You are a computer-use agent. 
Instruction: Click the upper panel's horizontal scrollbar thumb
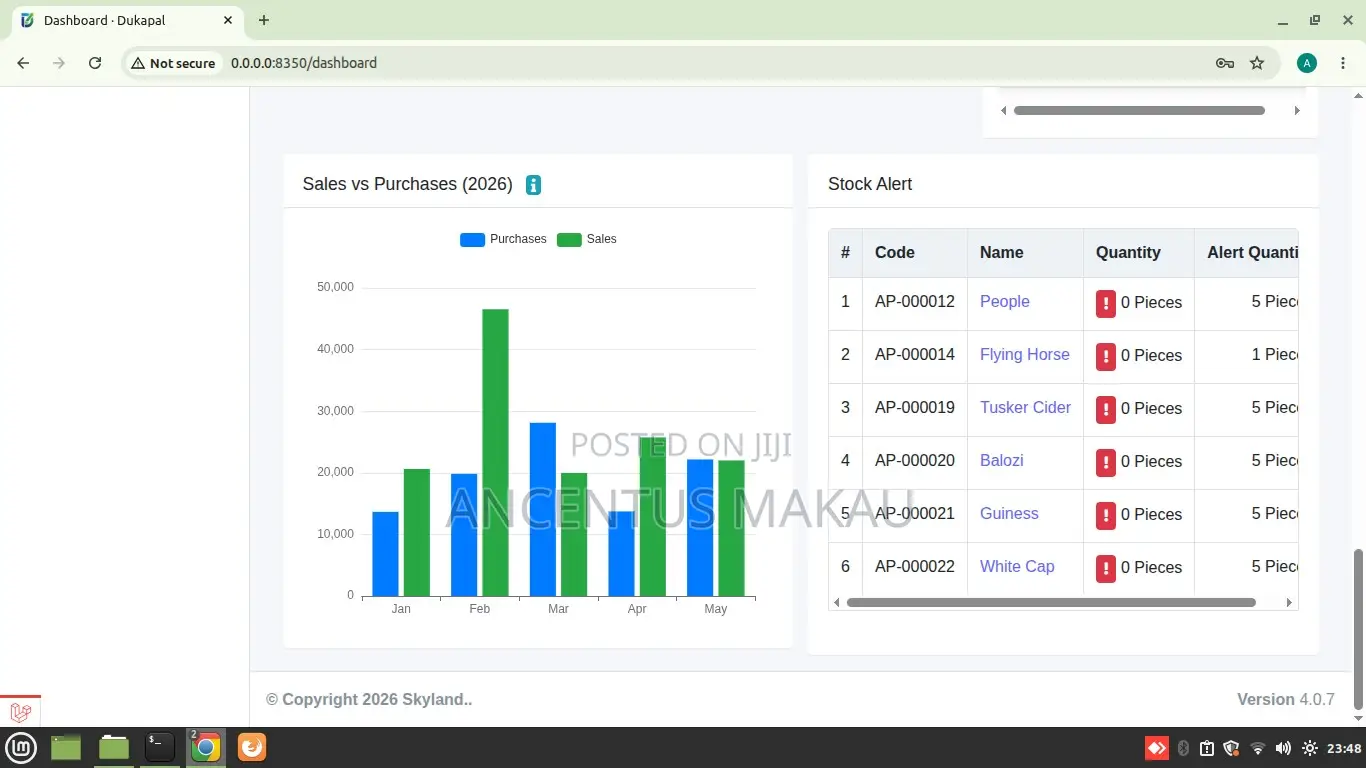pyautogui.click(x=1139, y=111)
